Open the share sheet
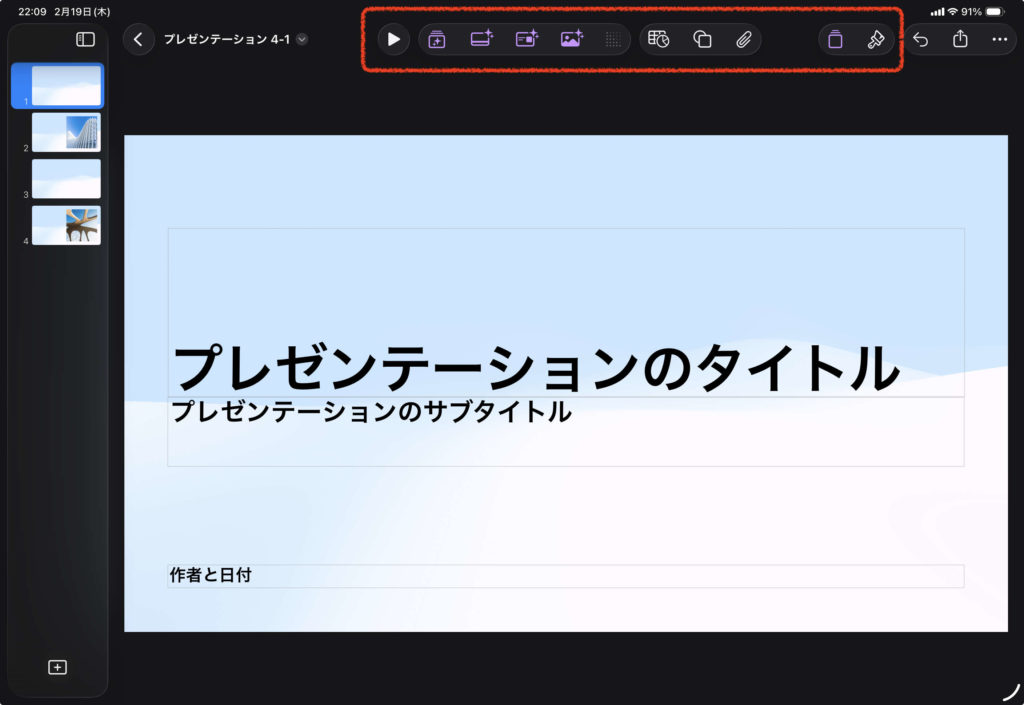1024x705 pixels. pyautogui.click(x=960, y=39)
